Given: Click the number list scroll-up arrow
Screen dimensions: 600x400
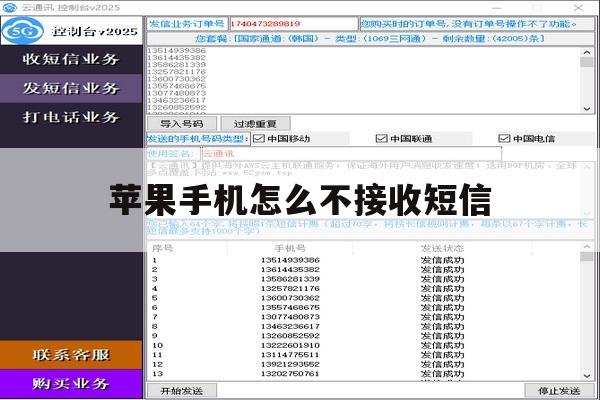Looking at the screenshot, I should [x=587, y=52].
